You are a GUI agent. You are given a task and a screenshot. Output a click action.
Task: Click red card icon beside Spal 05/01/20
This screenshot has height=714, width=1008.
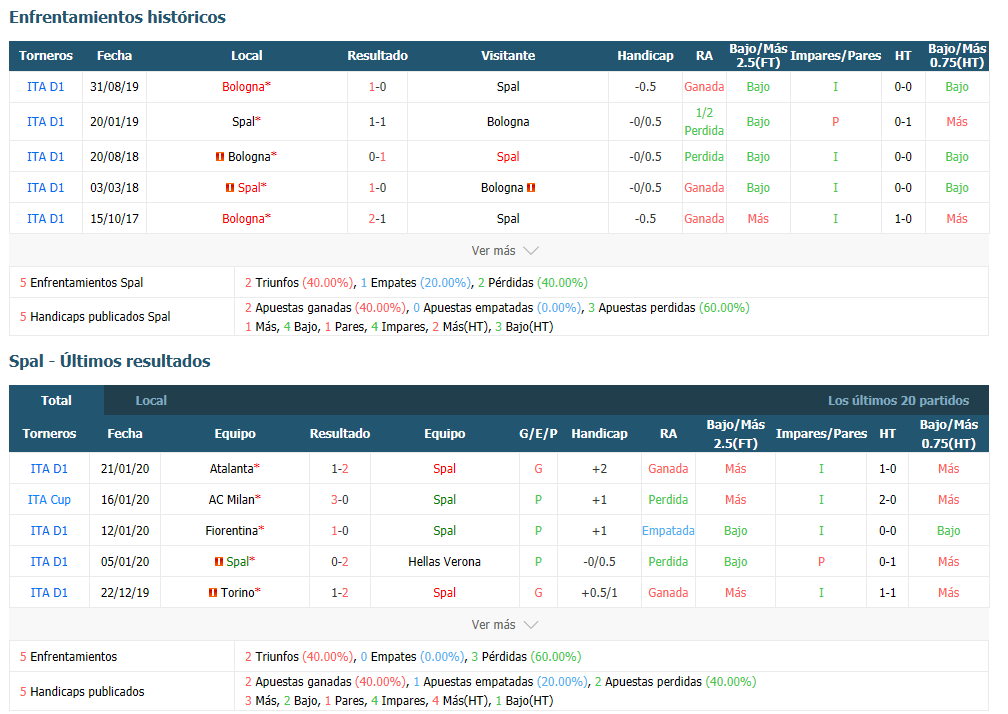(219, 561)
